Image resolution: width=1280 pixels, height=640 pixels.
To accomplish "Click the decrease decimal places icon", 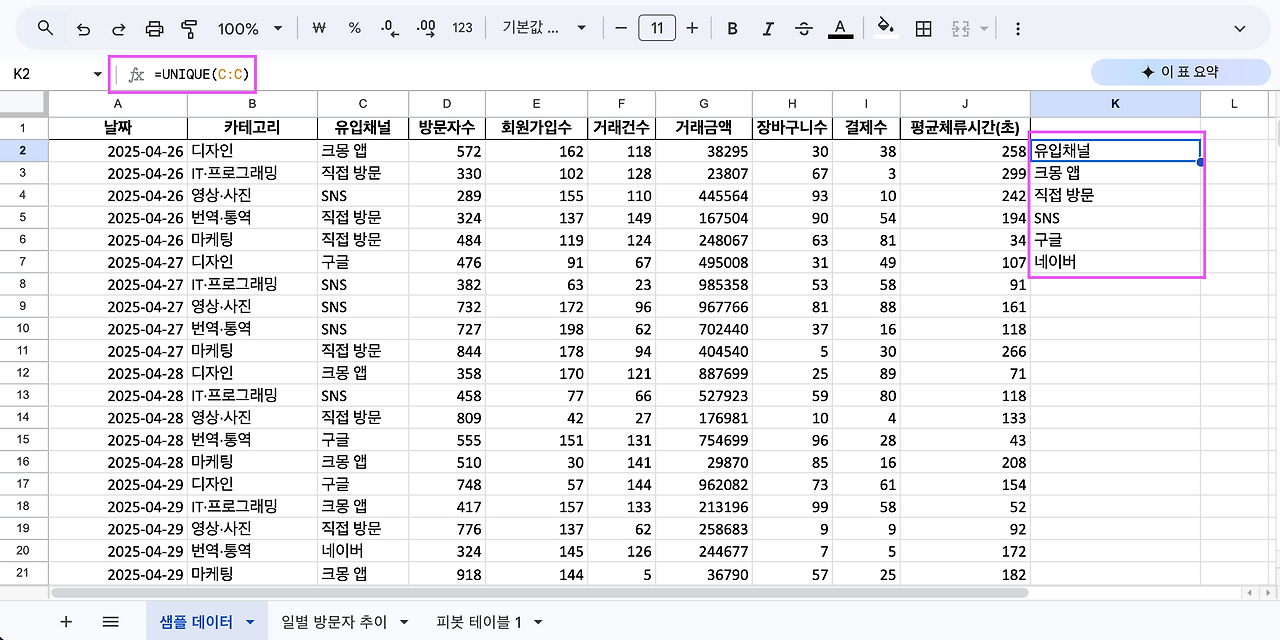I will coord(389,27).
